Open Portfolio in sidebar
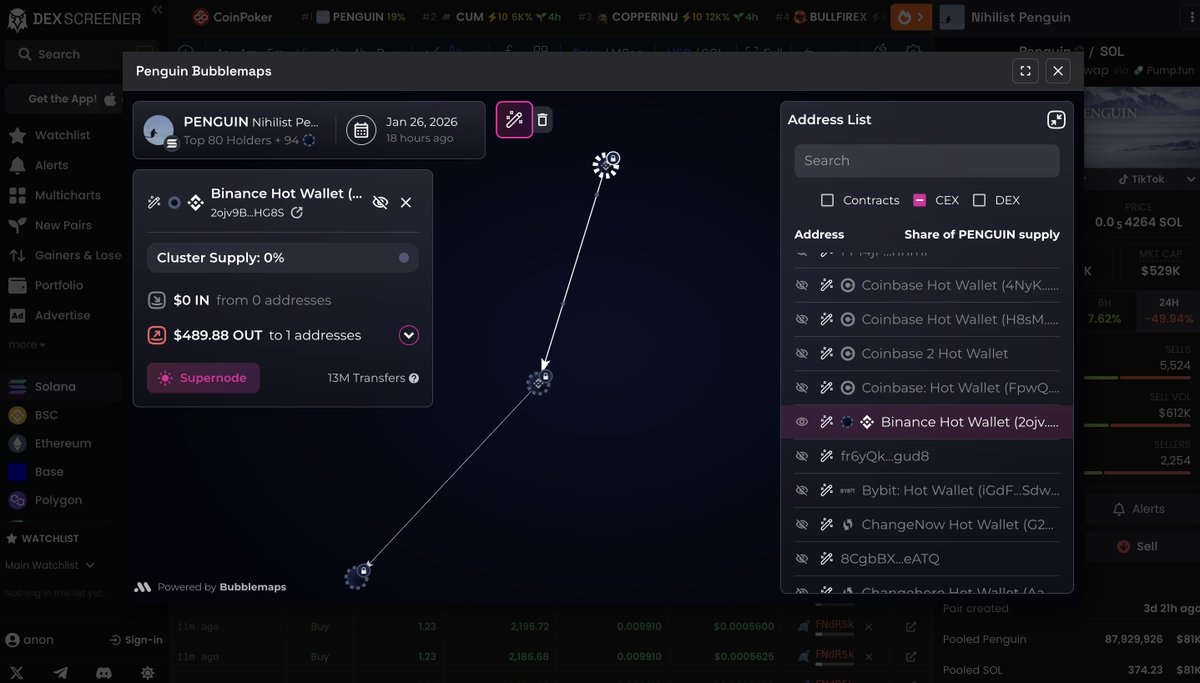 pyautogui.click(x=58, y=285)
